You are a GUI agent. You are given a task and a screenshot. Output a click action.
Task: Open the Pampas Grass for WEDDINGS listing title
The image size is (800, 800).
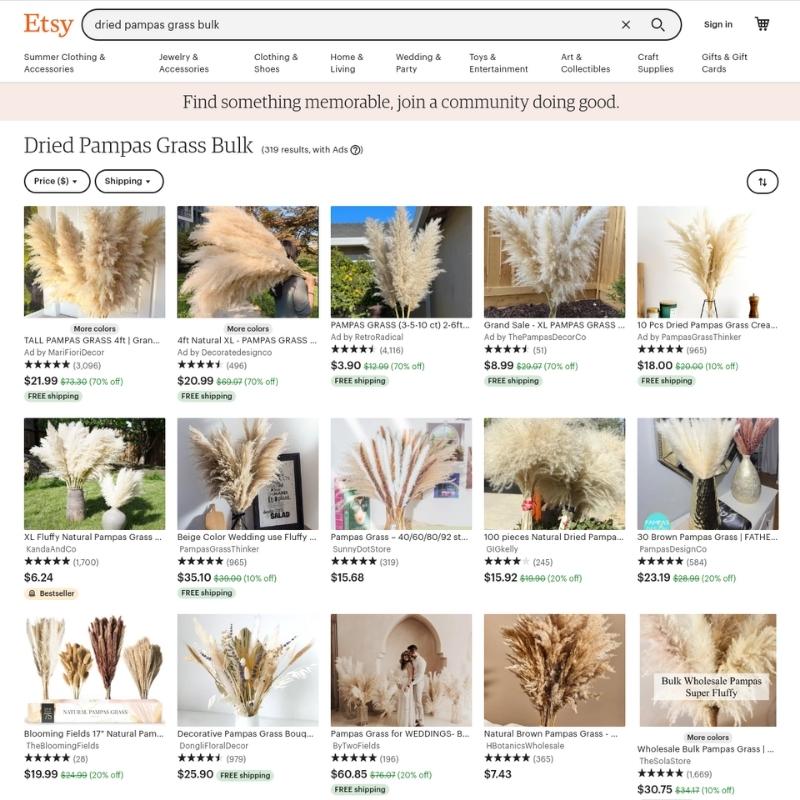point(400,734)
